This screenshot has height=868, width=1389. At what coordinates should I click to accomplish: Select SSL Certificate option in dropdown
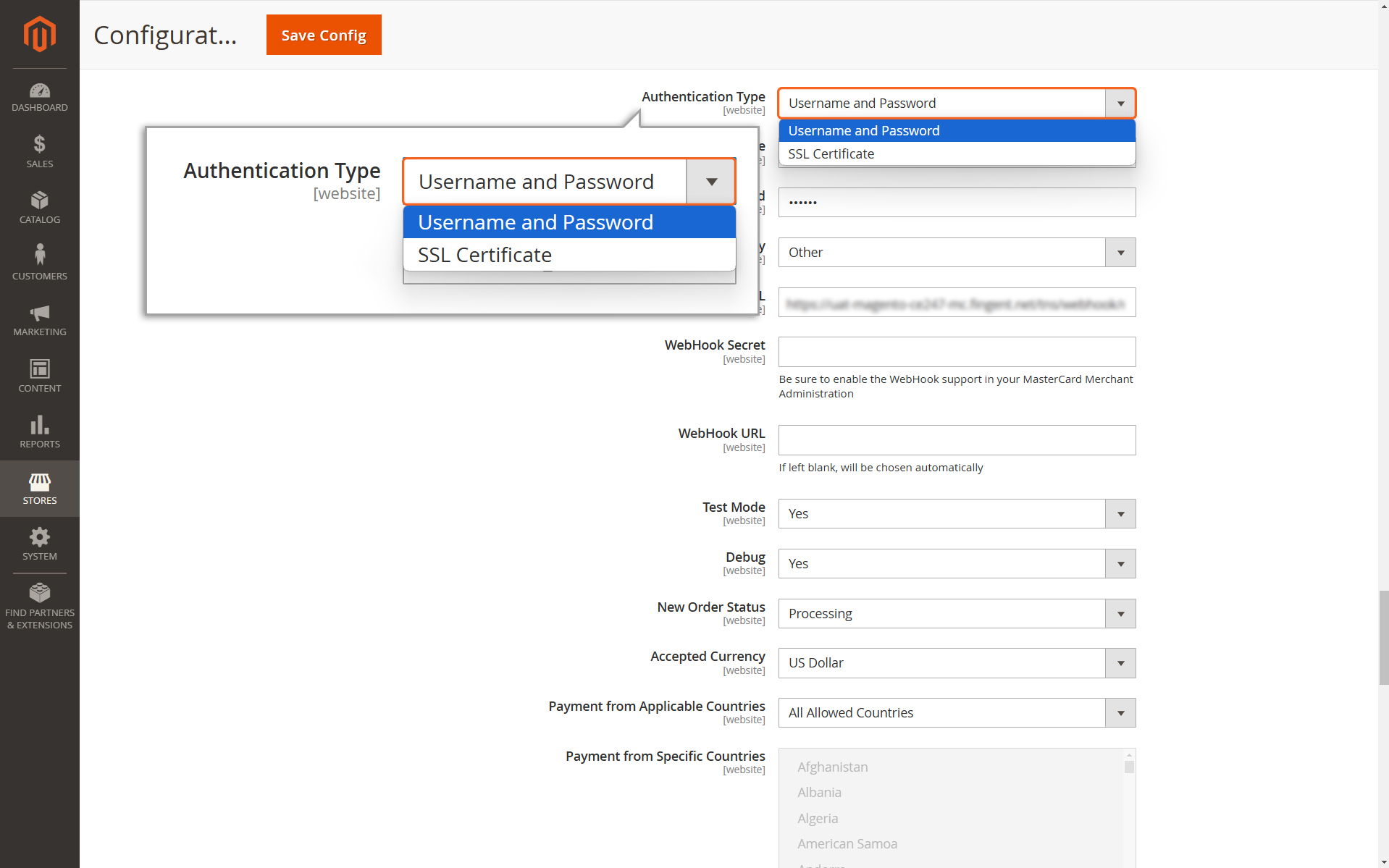pos(957,153)
